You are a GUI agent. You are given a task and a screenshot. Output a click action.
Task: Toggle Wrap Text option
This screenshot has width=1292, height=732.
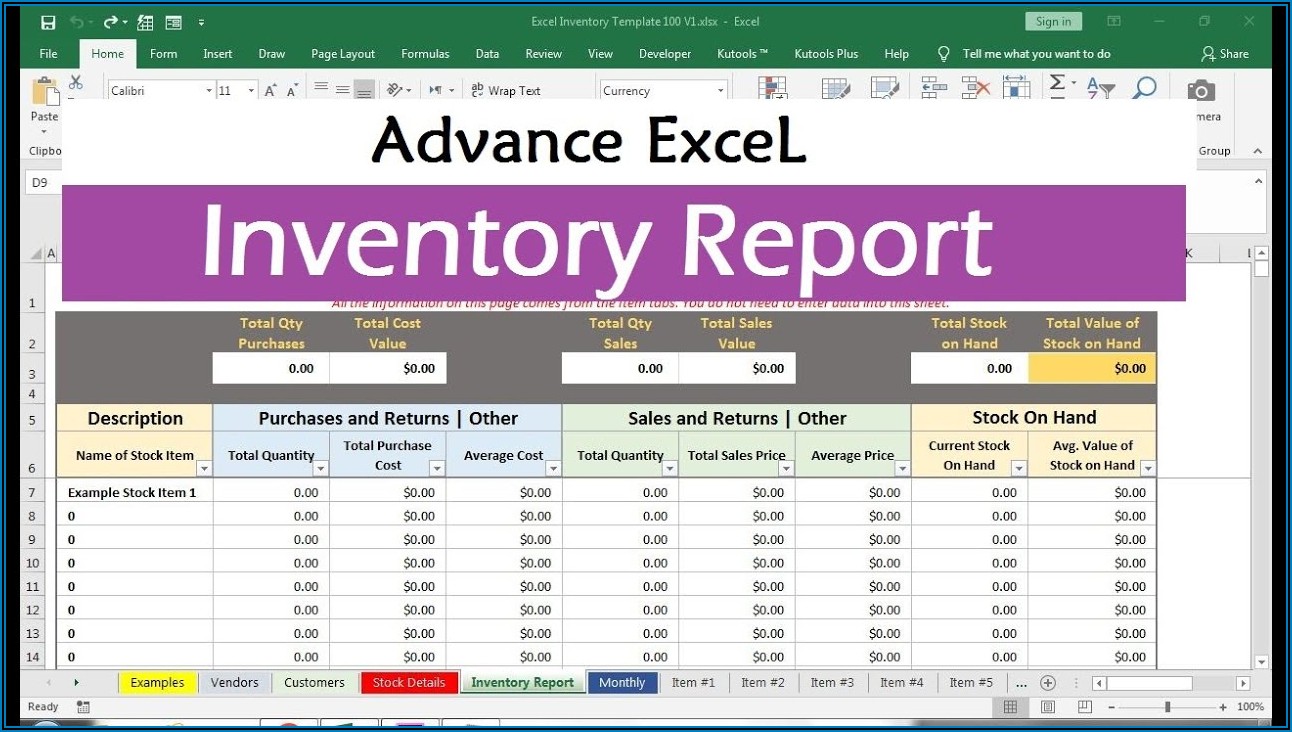click(505, 91)
